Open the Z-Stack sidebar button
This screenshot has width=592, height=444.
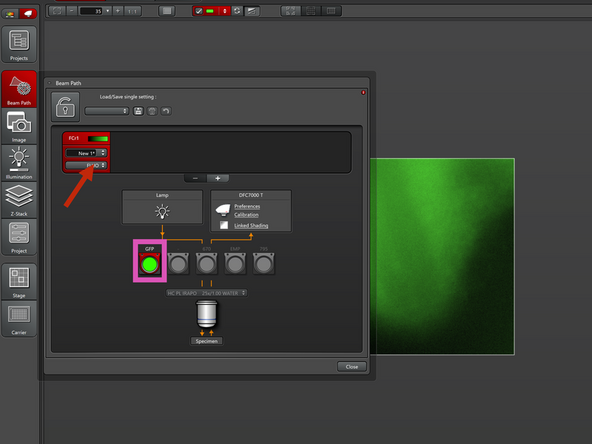point(19,200)
